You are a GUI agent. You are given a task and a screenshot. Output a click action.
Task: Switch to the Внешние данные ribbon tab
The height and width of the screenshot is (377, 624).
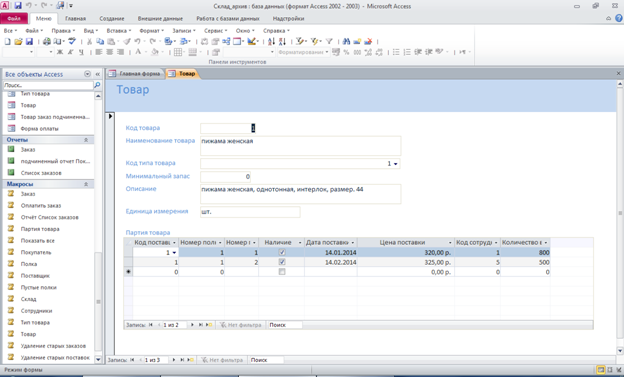[x=160, y=18]
